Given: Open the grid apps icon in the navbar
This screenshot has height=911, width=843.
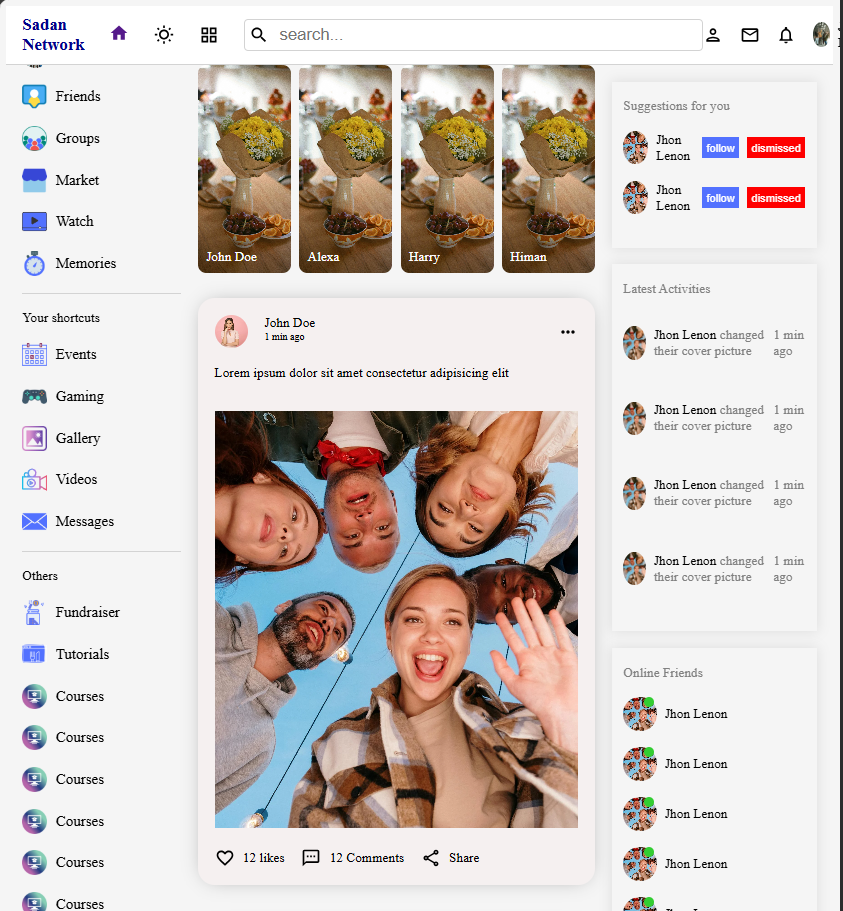Looking at the screenshot, I should [209, 35].
